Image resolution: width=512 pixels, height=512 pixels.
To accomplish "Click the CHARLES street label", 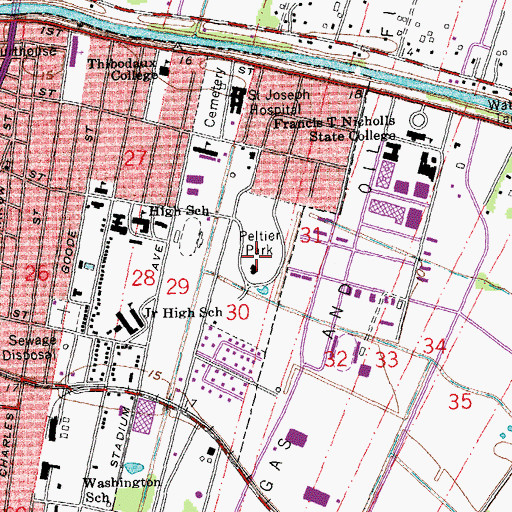I will pyautogui.click(x=7, y=445).
